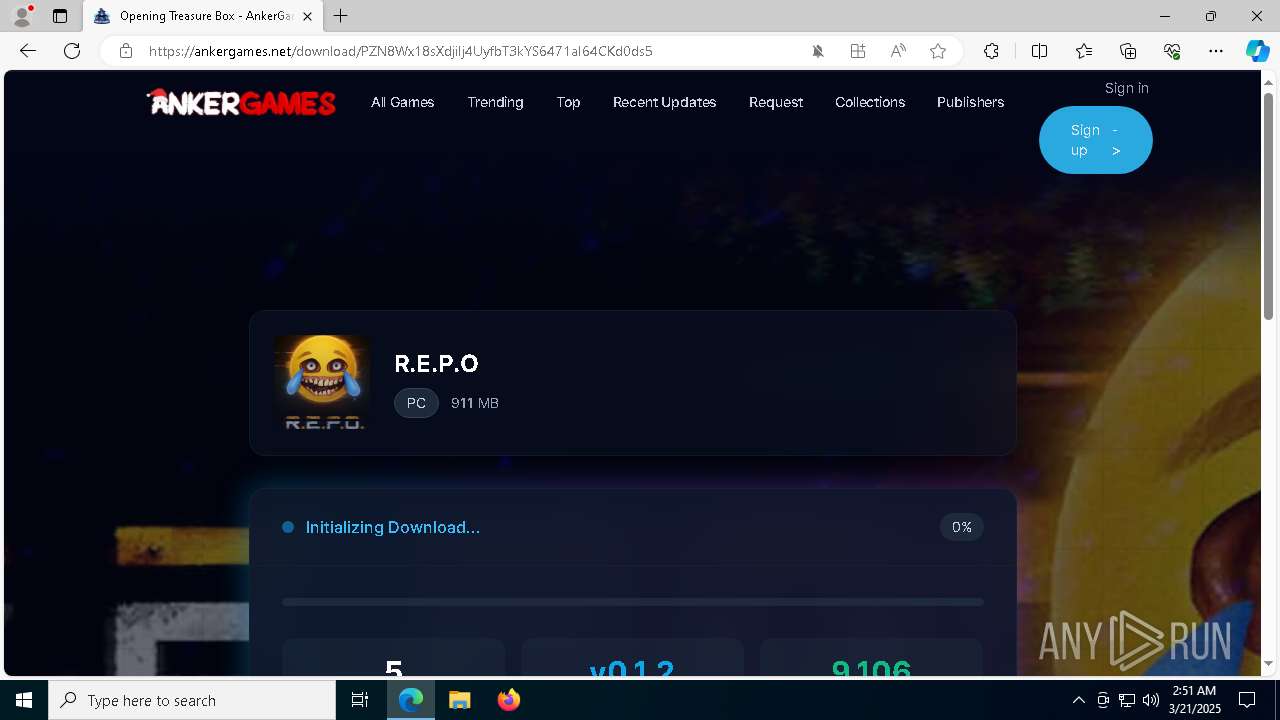Refresh the current page

[x=72, y=51]
